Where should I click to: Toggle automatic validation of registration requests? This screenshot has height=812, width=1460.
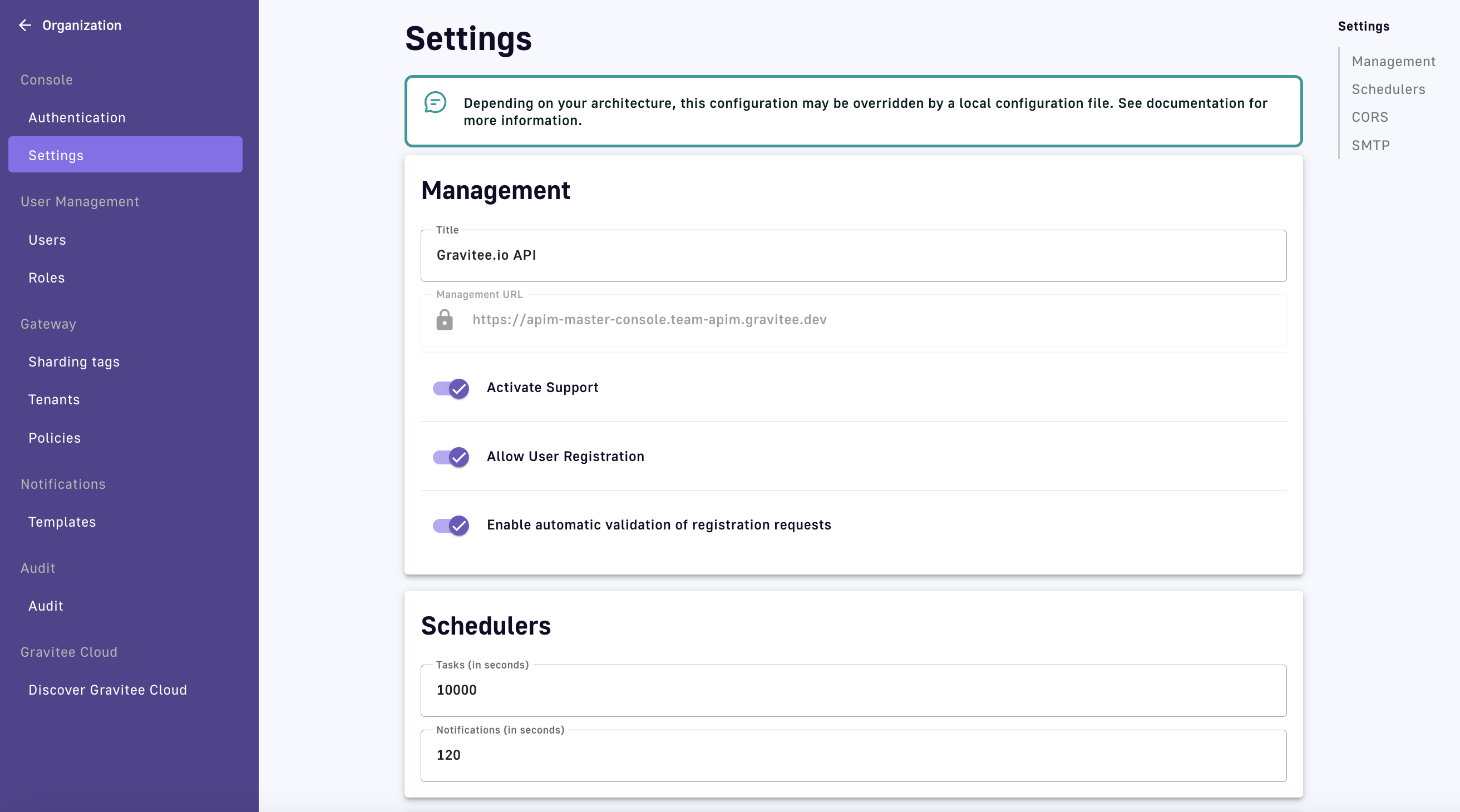451,525
